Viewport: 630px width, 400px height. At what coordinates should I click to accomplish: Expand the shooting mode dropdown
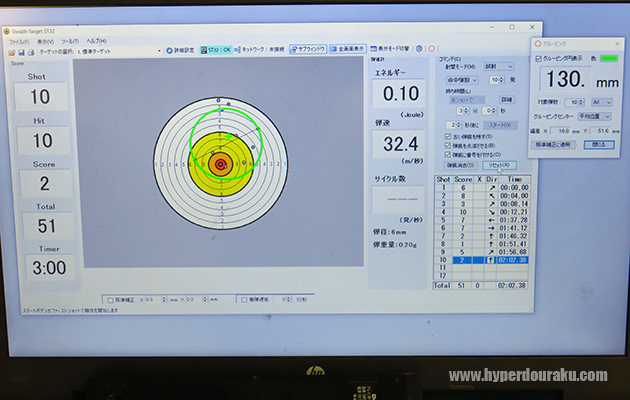tap(499, 66)
